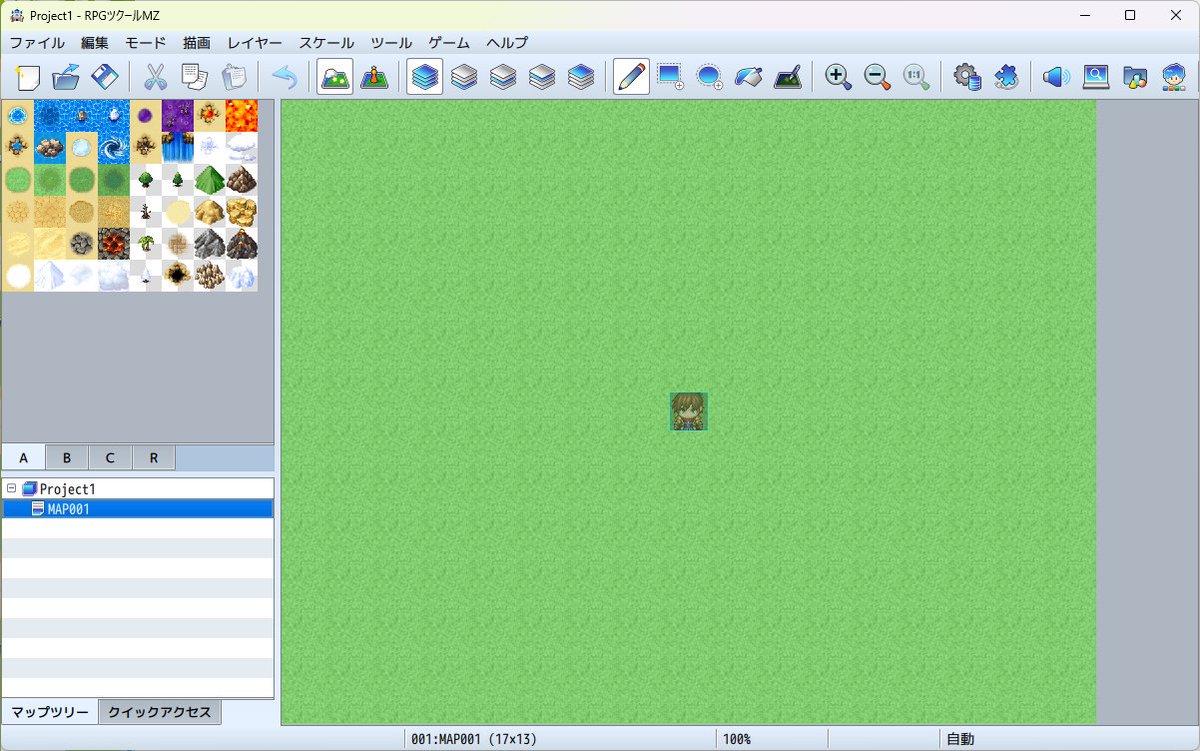
Task: Click the New Project icon
Action: pyautogui.click(x=28, y=77)
